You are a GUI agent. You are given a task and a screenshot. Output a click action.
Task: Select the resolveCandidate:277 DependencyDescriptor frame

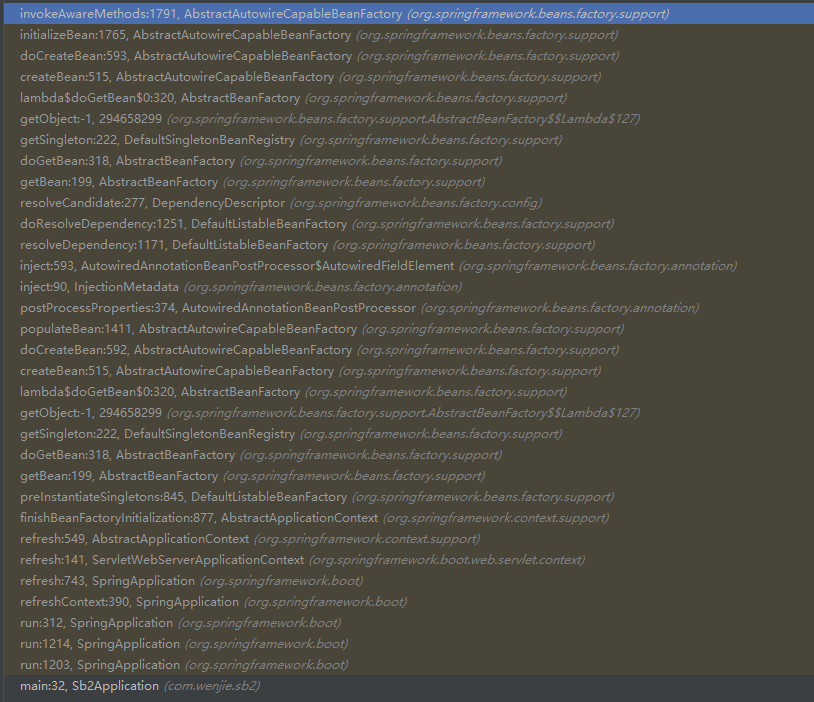(409, 202)
